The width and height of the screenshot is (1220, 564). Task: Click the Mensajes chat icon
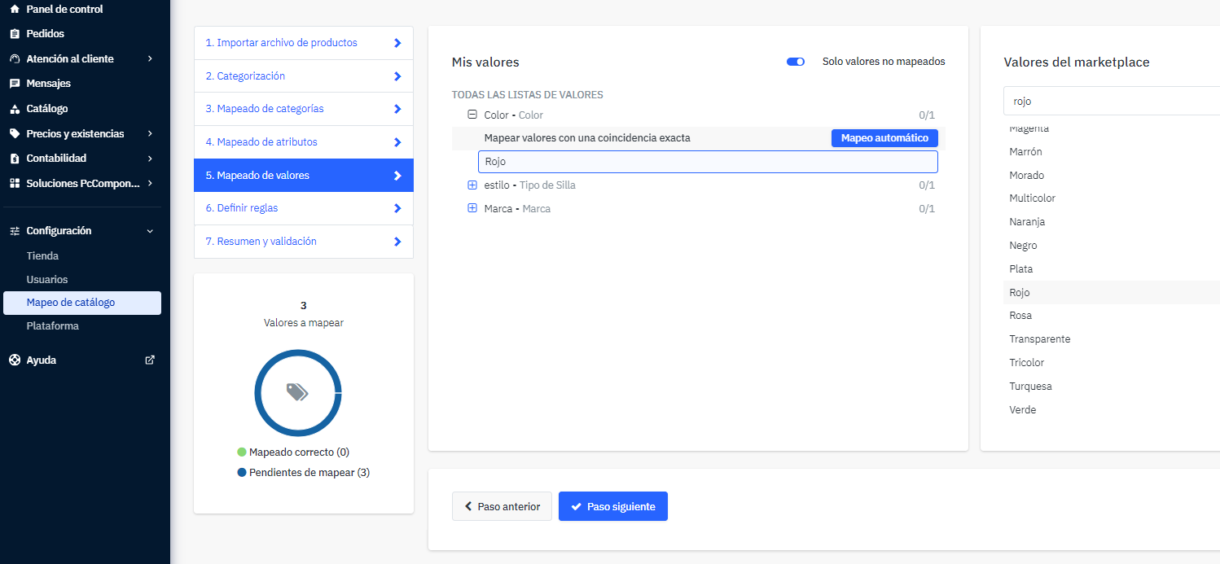(15, 84)
